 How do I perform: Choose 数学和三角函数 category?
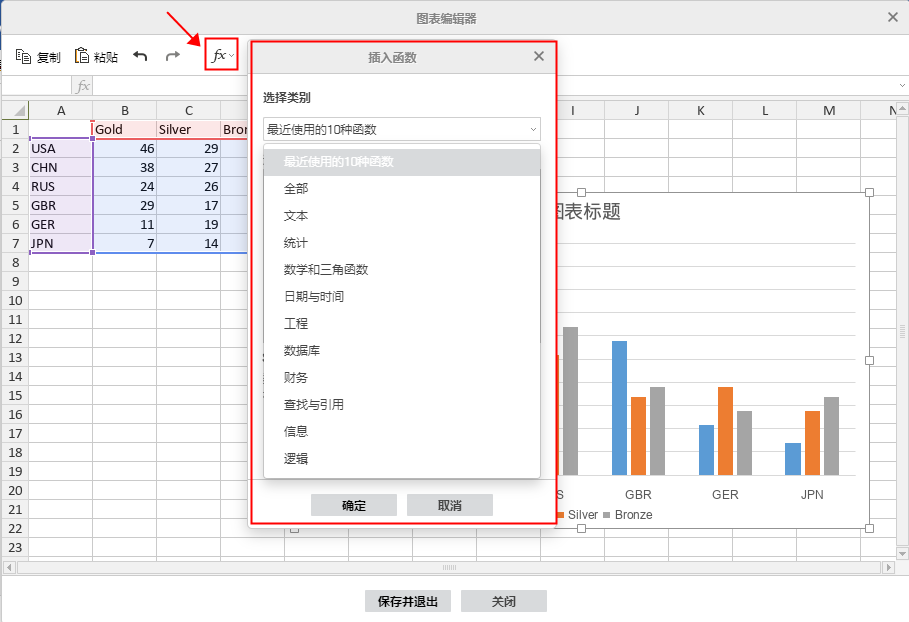point(402,270)
